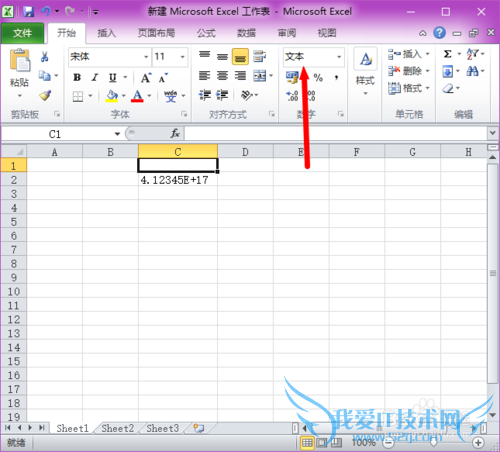Viewport: 500px width, 452px height.
Task: Open the number format dropdown 文本
Action: 339,57
